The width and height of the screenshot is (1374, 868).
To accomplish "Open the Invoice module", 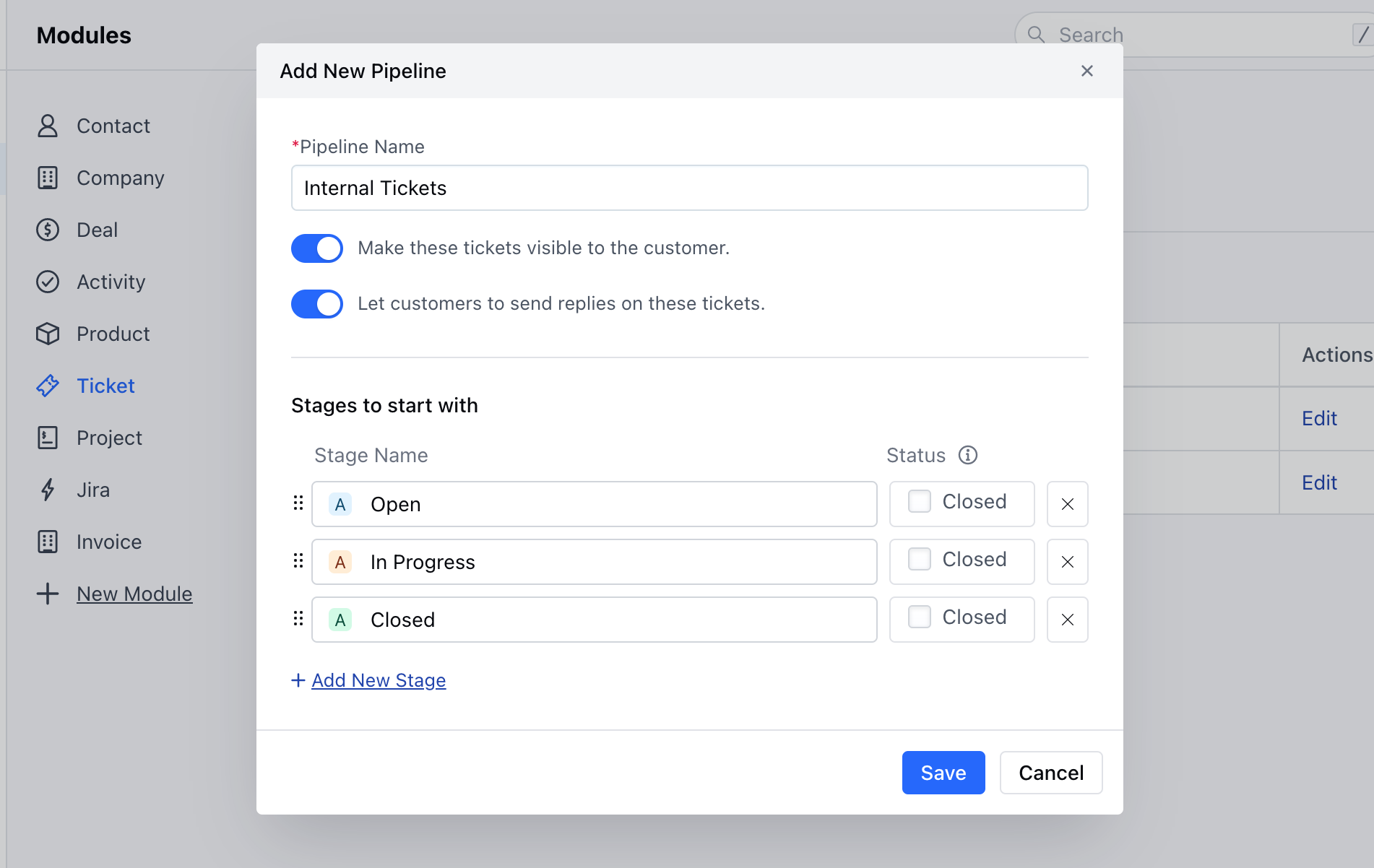I will (x=109, y=542).
